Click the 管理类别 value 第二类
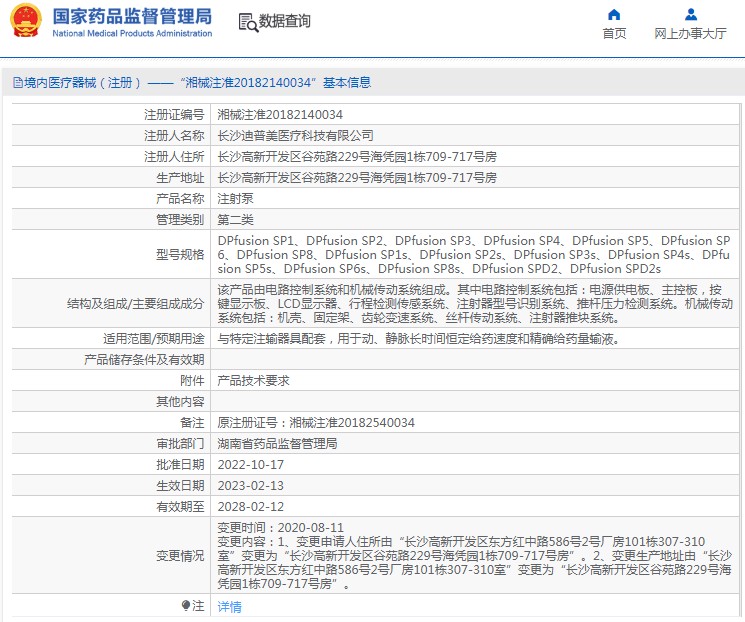The image size is (745, 622). [x=235, y=220]
